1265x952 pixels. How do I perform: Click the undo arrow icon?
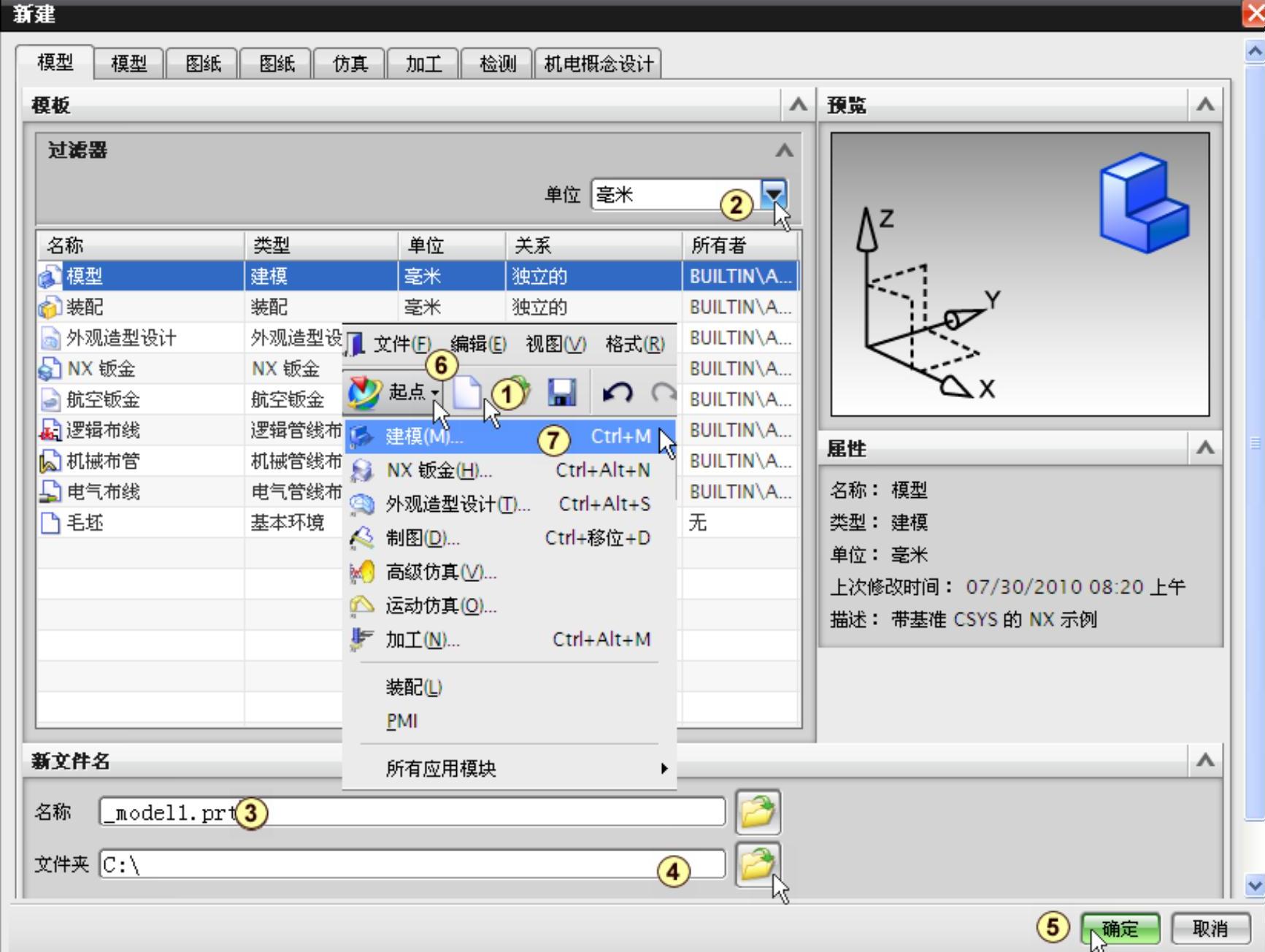617,393
